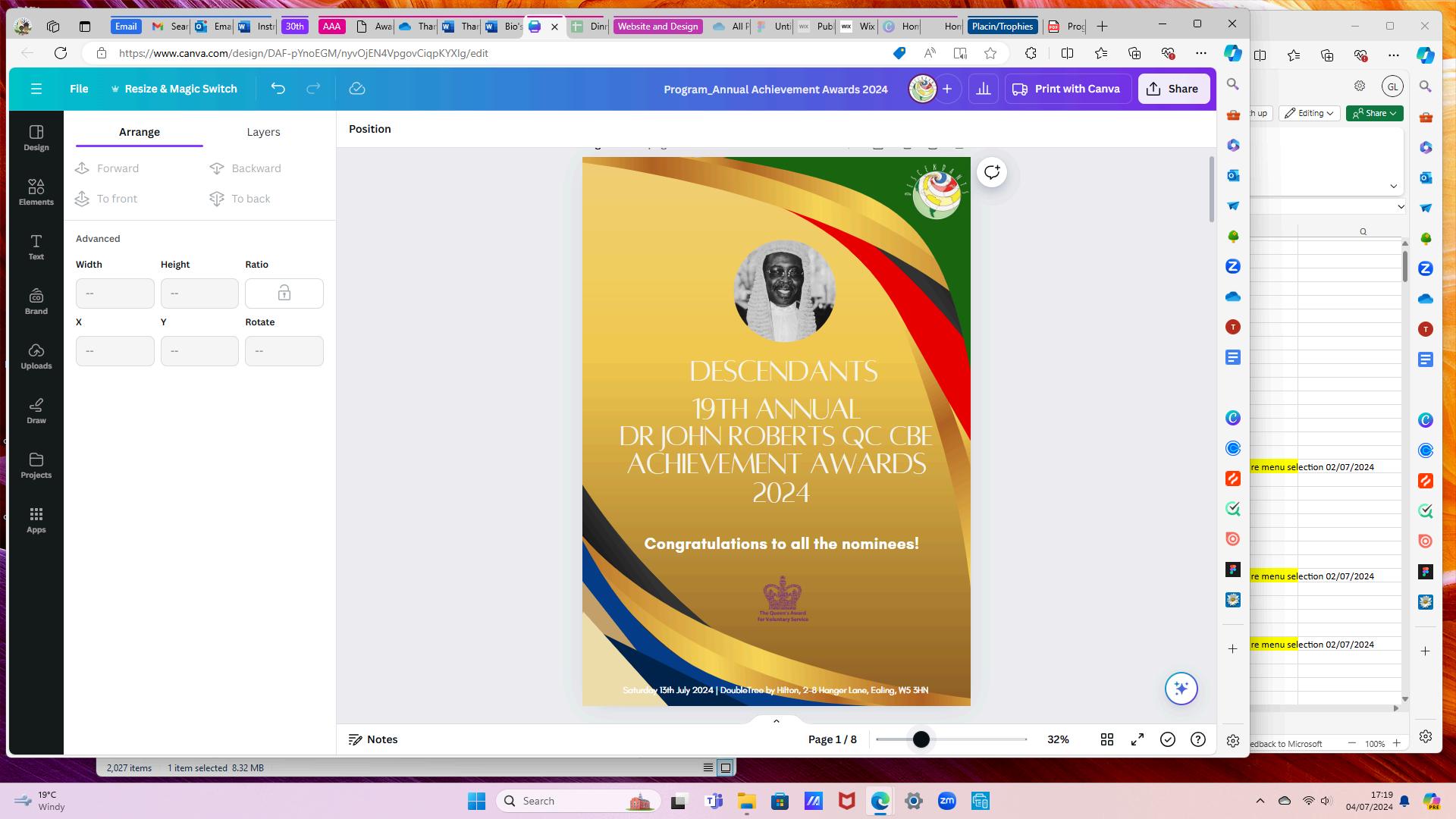Click the Notes button
This screenshot has width=1456, height=819.
point(373,739)
